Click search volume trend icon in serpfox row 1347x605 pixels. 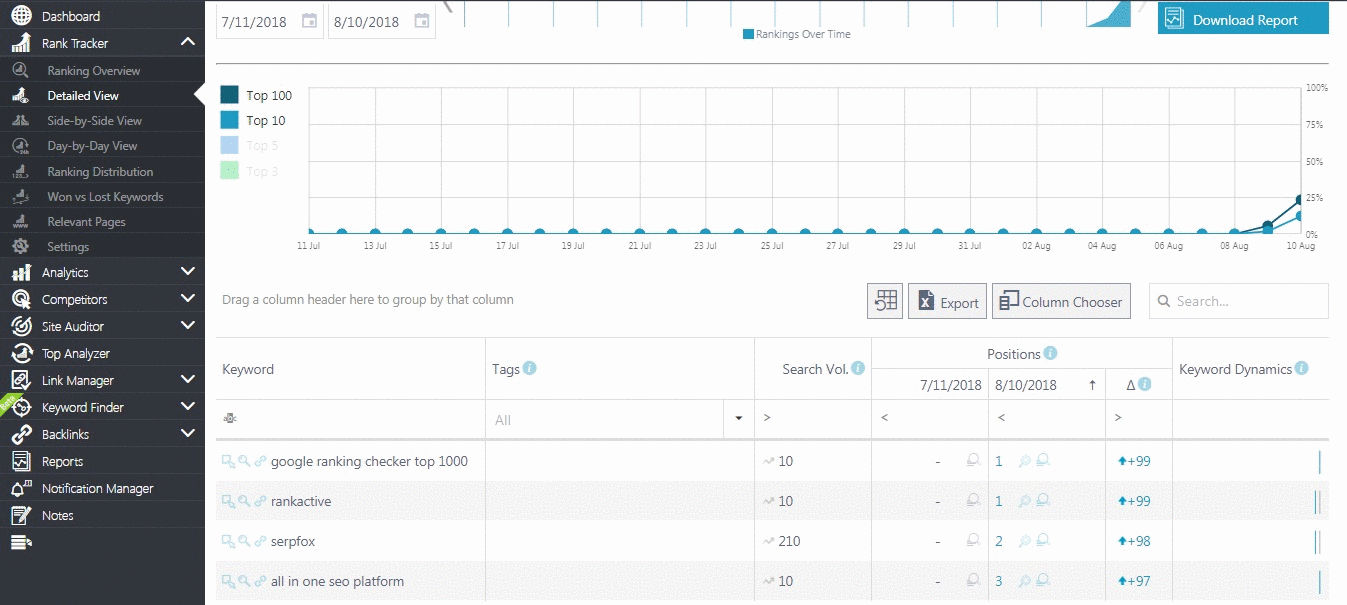click(768, 541)
